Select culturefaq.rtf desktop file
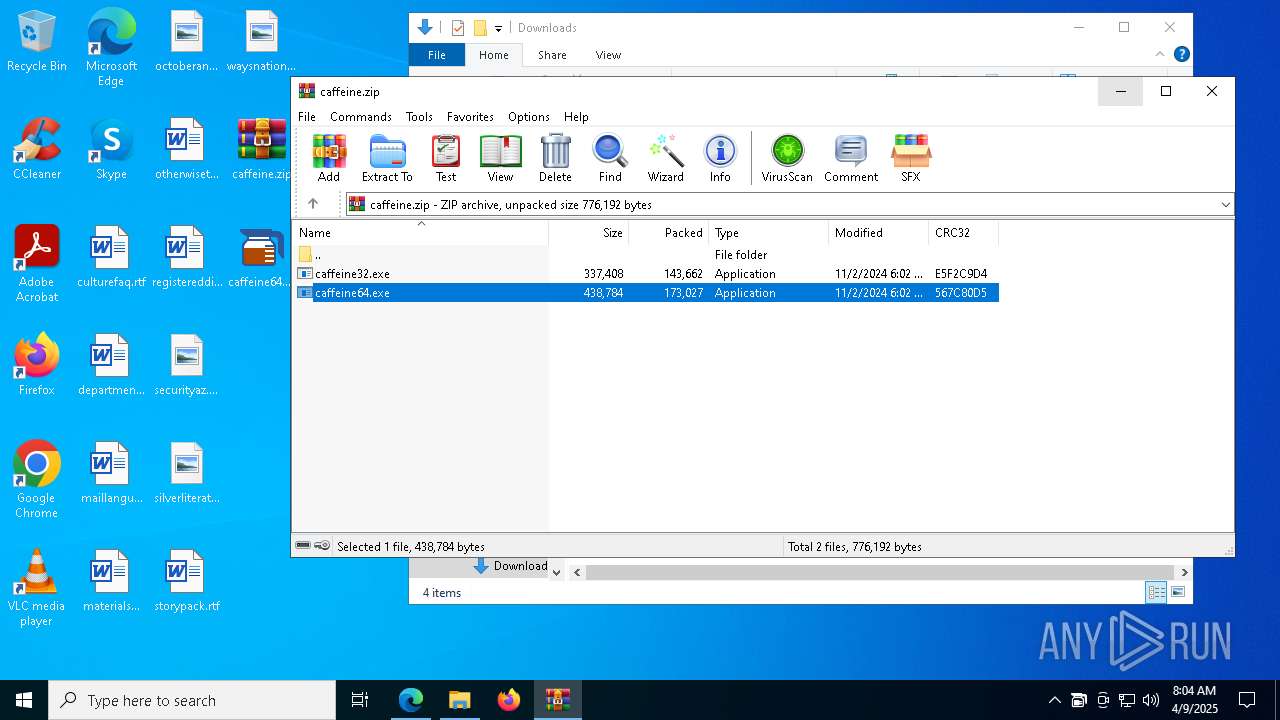The width and height of the screenshot is (1280, 720). click(111, 258)
